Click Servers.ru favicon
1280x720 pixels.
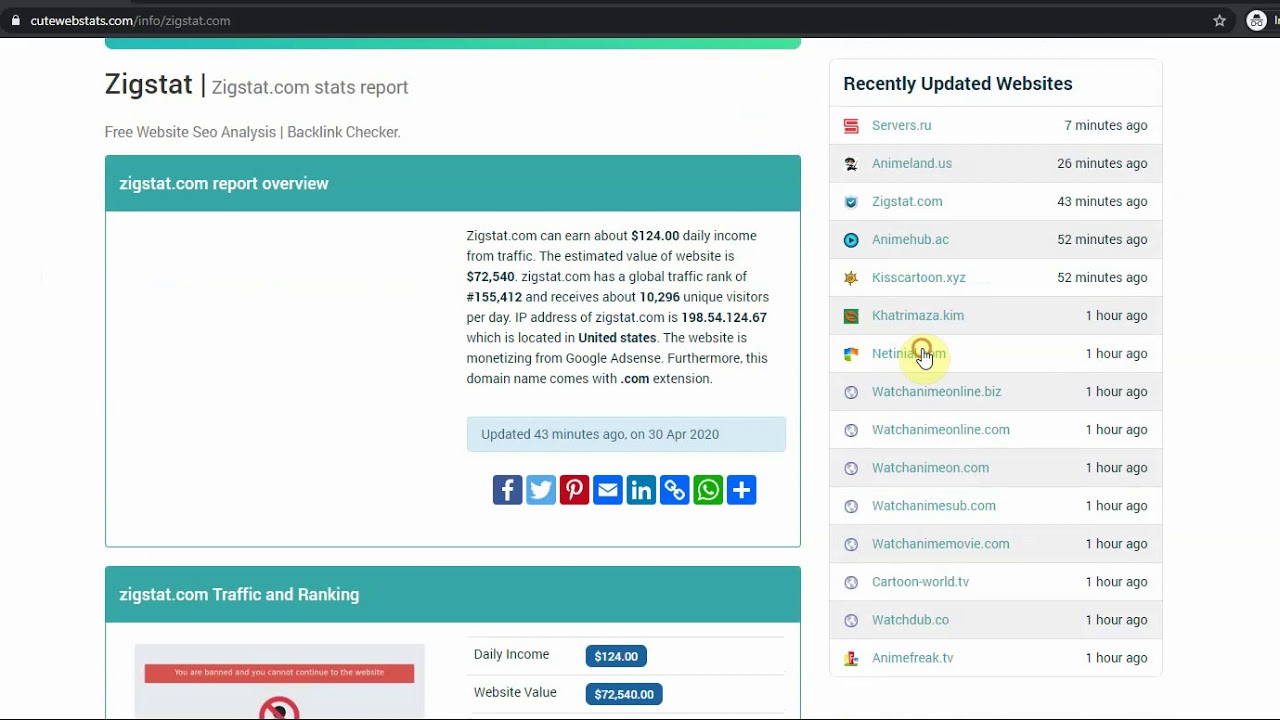click(851, 126)
